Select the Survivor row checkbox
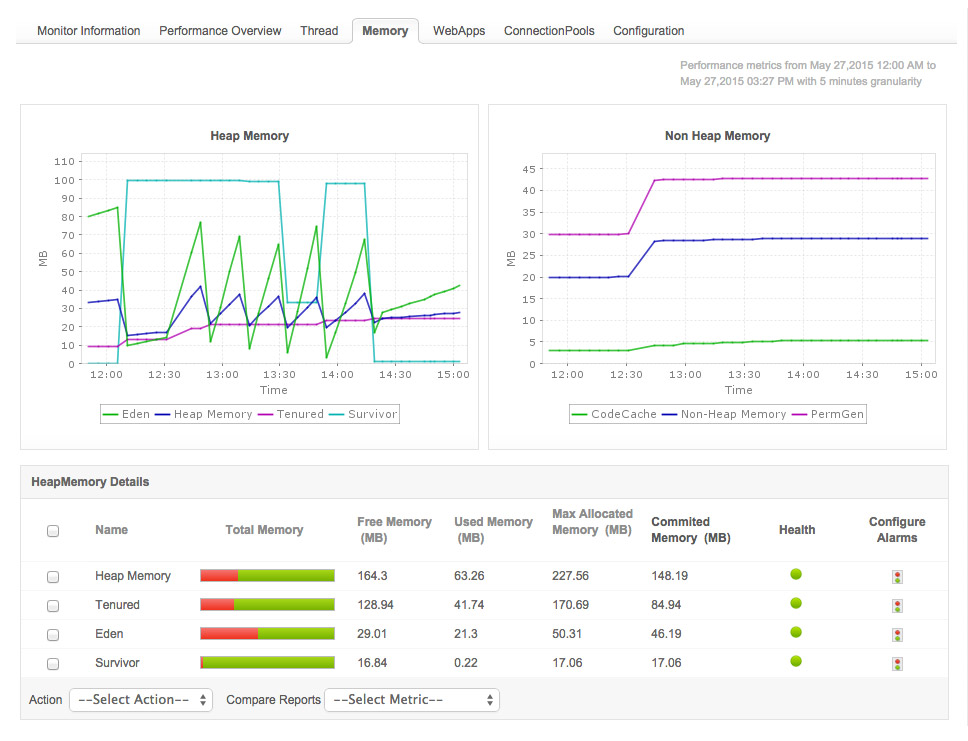968x741 pixels. tap(53, 664)
